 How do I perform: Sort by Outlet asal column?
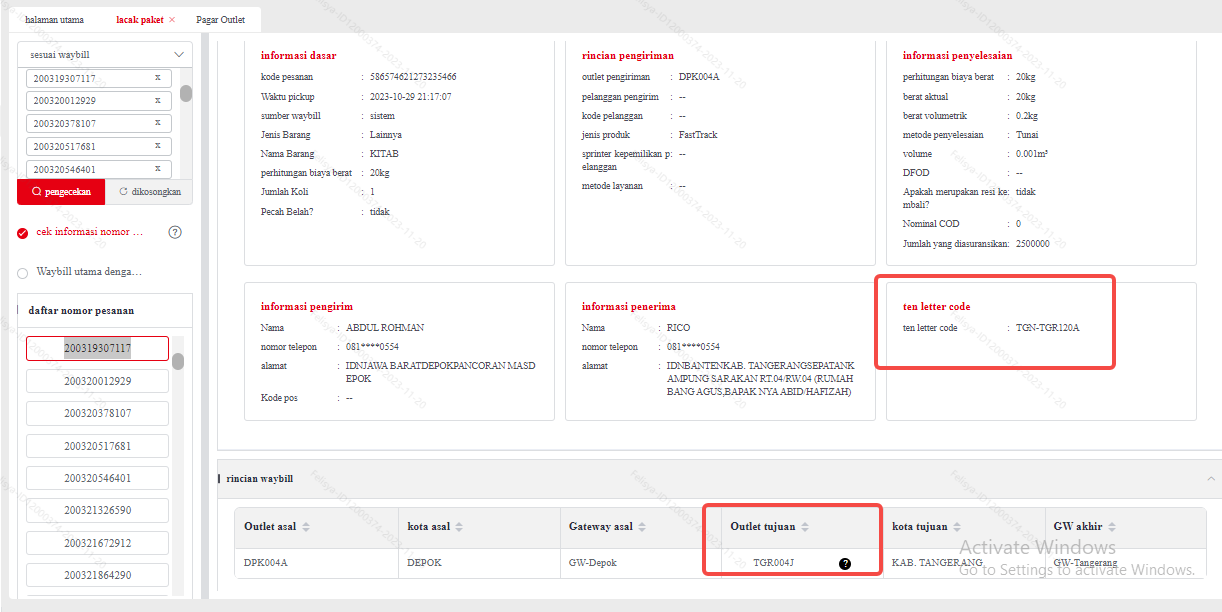click(306, 527)
